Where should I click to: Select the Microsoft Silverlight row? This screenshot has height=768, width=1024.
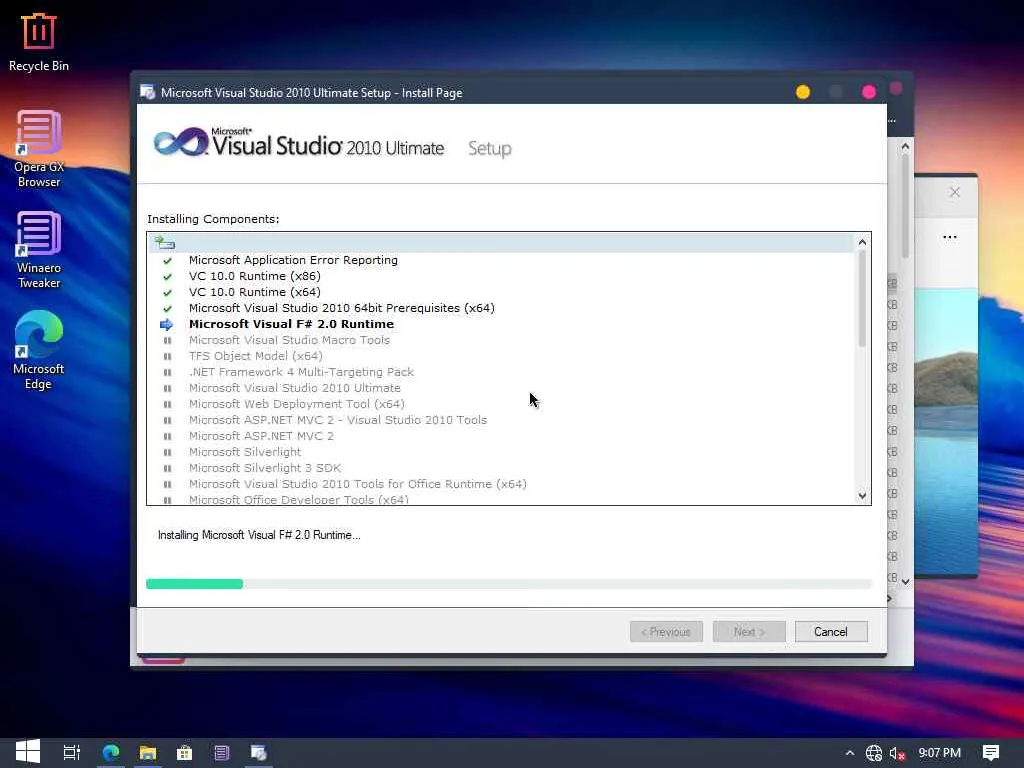(x=245, y=452)
